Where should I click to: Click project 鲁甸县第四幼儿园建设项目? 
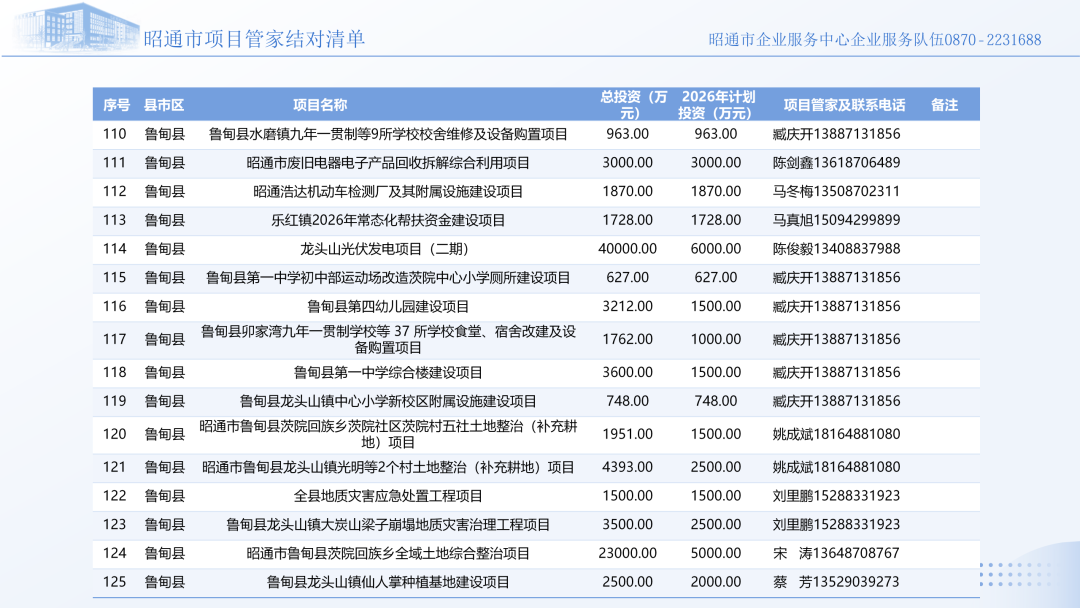pyautogui.click(x=388, y=307)
